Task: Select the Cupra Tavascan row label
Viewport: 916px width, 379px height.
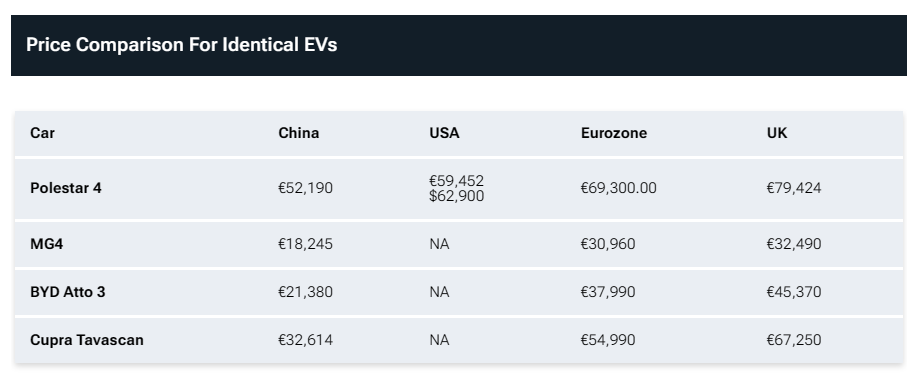Action: (x=87, y=339)
